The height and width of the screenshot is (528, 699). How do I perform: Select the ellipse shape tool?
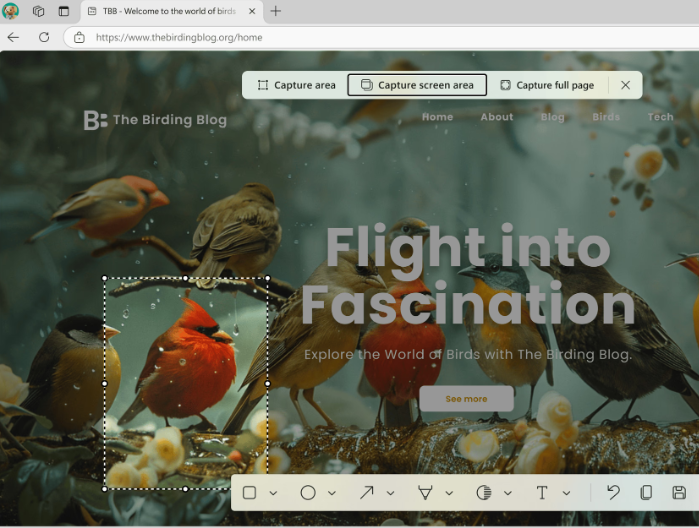[x=308, y=493]
